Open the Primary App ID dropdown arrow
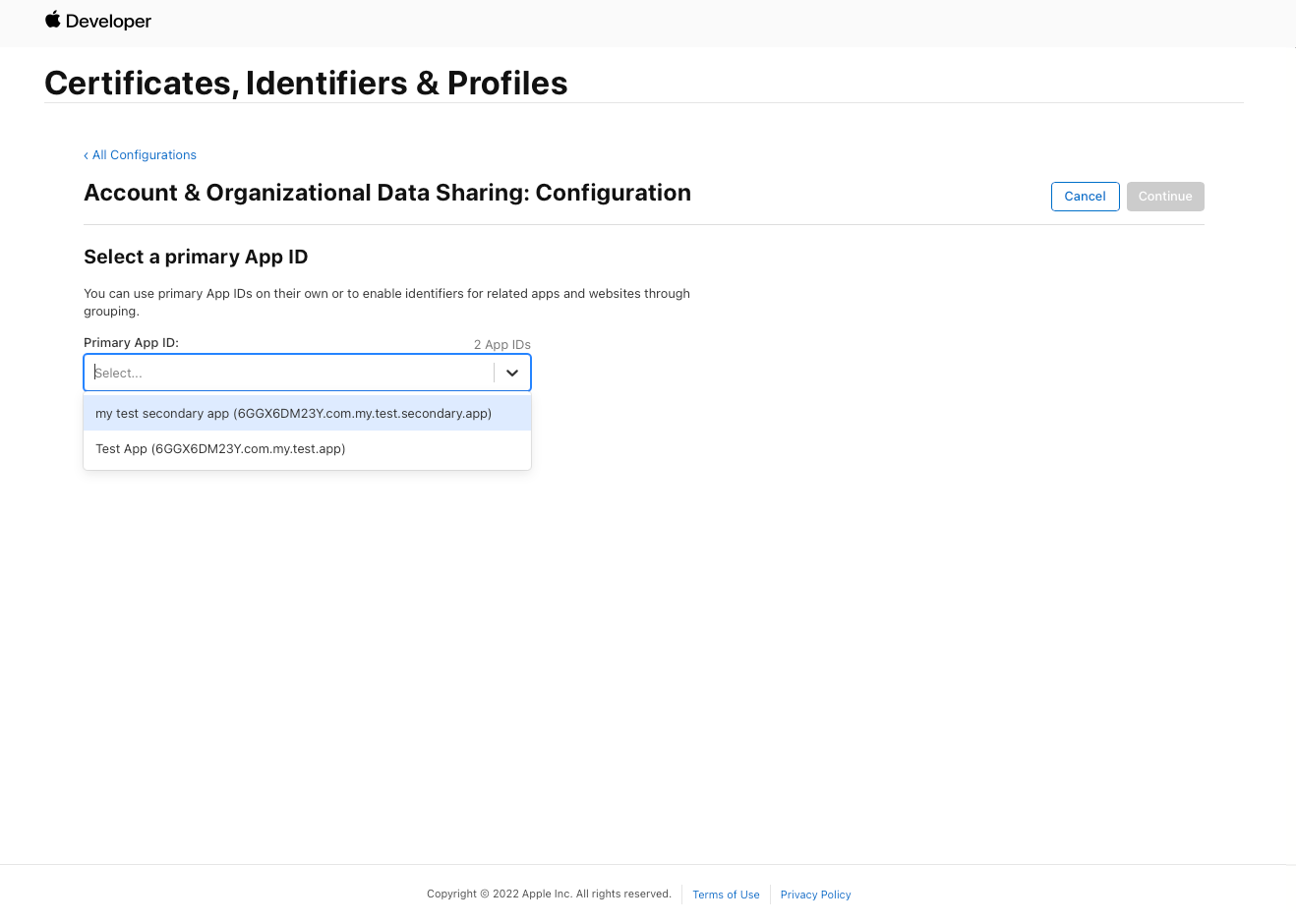The width and height of the screenshot is (1296, 924). click(511, 373)
